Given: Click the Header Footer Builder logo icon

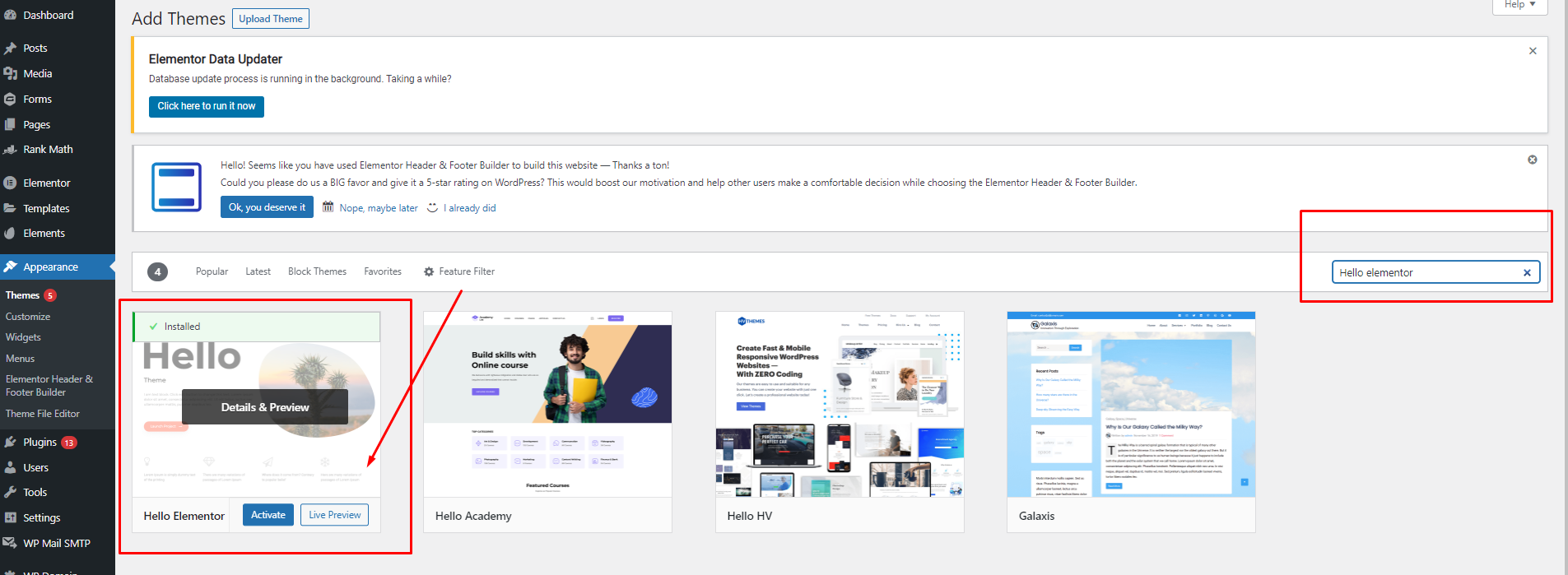Looking at the screenshot, I should coord(176,187).
